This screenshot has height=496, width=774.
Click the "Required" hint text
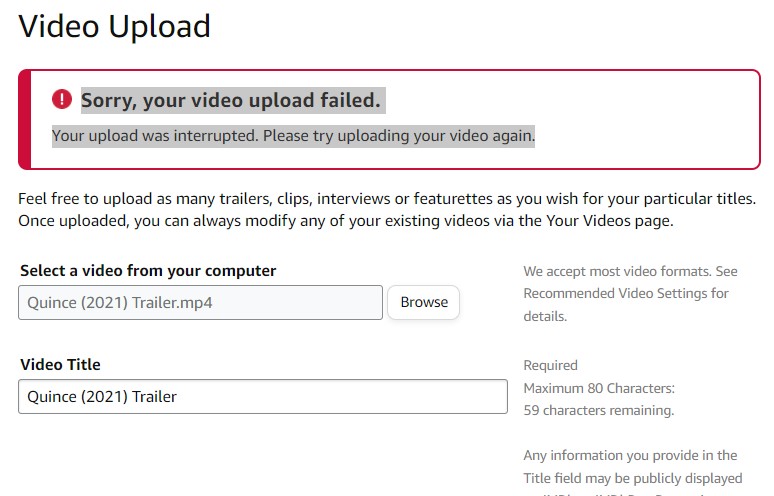[550, 365]
